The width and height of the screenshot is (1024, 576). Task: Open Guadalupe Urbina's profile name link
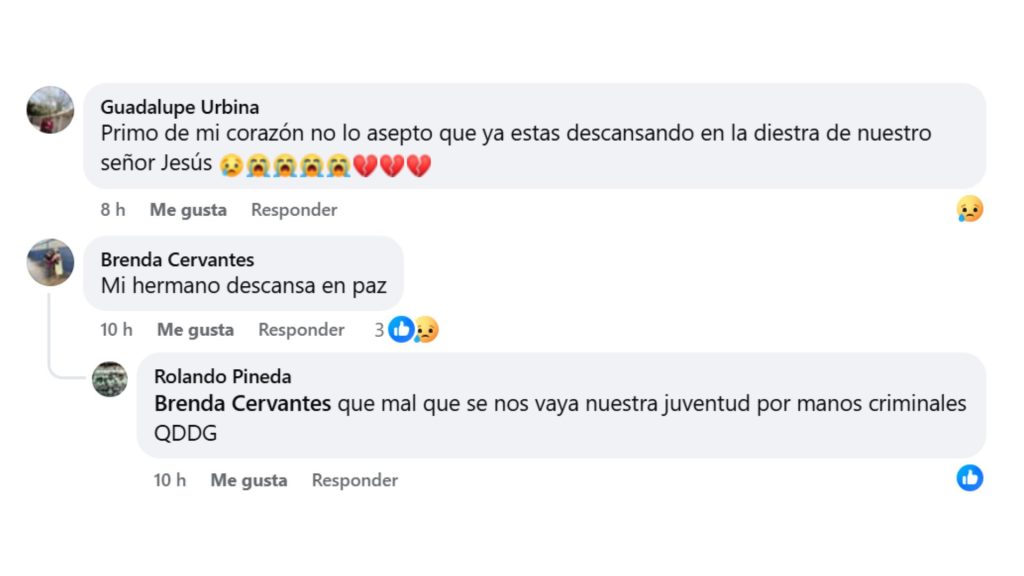(x=179, y=106)
